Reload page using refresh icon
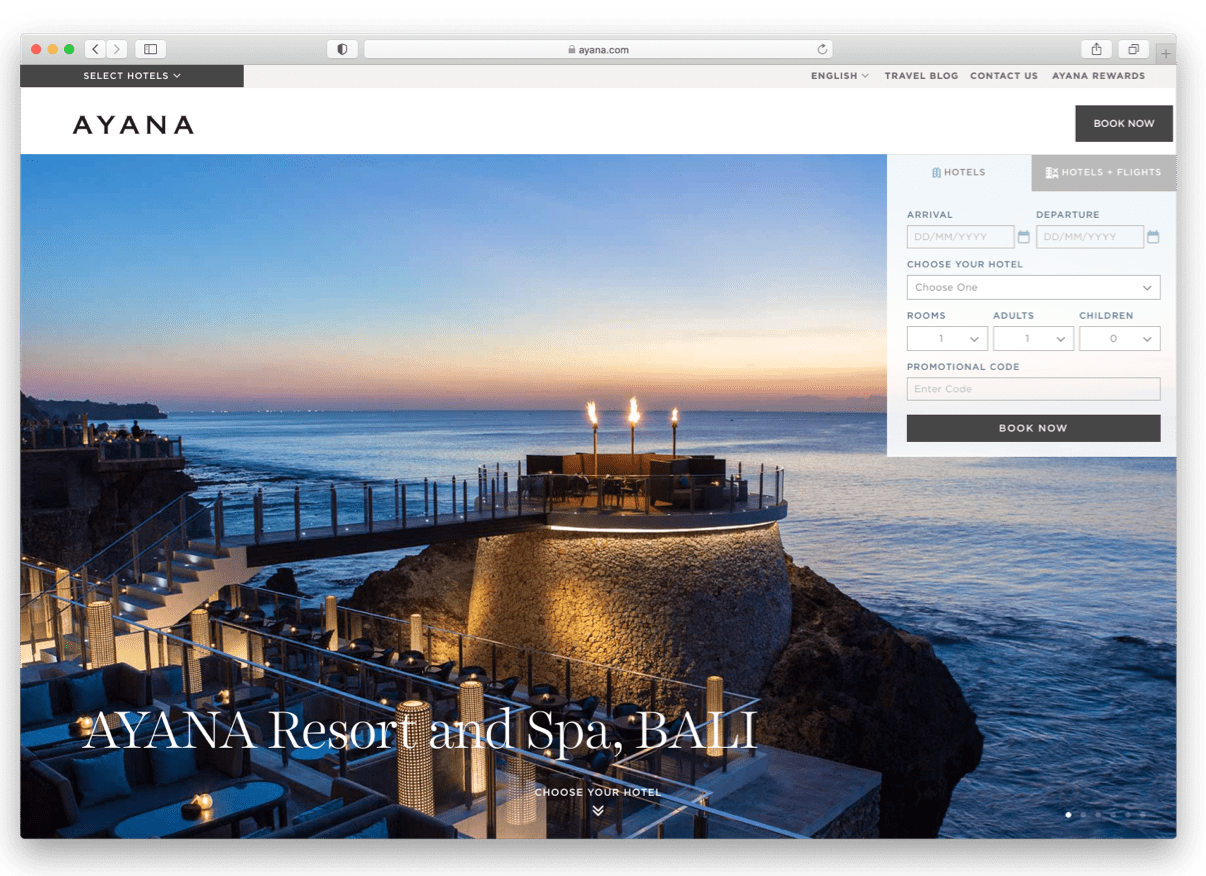The height and width of the screenshot is (876, 1206). point(822,49)
